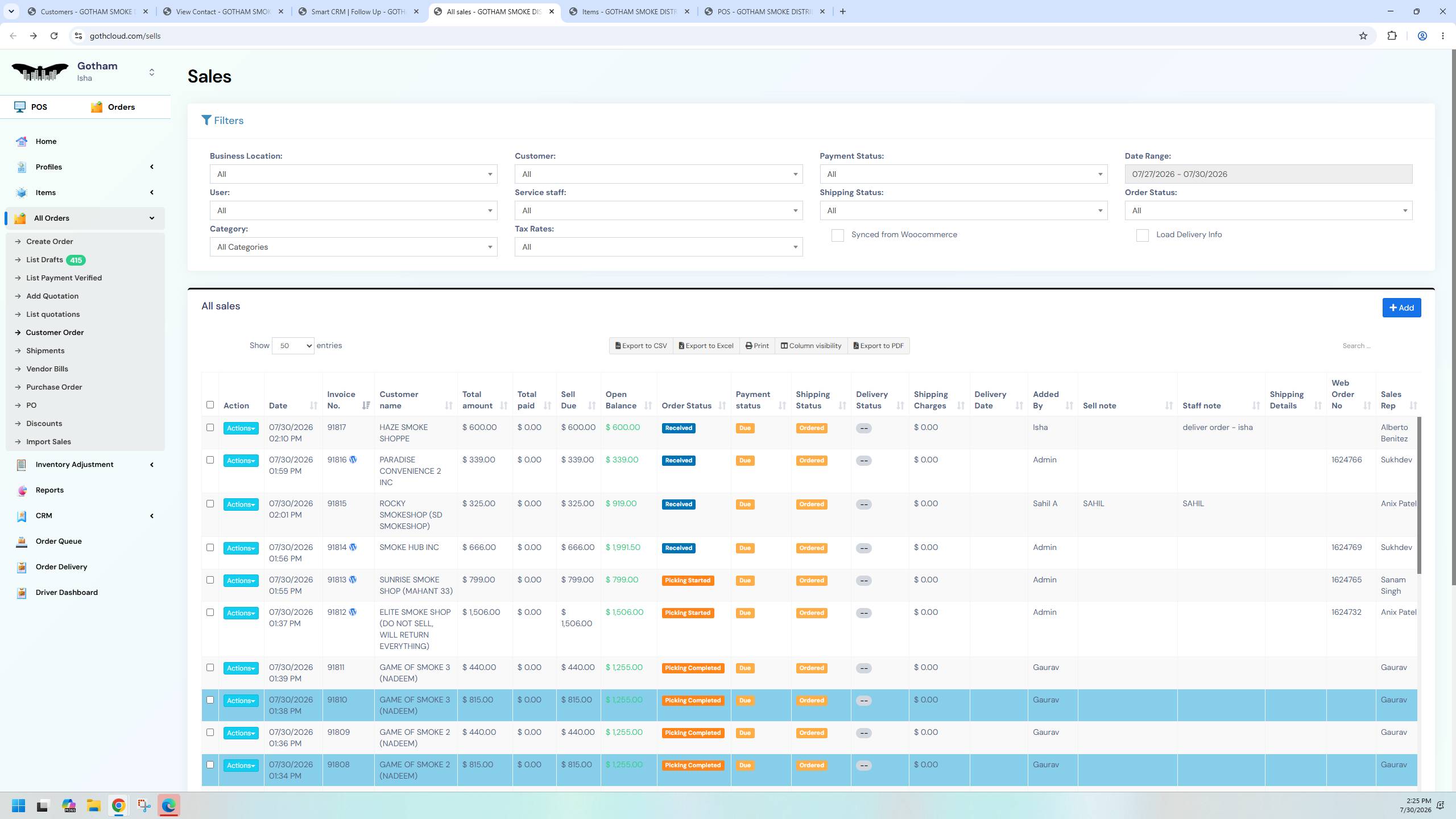Expand the Show entries dropdown
The width and height of the screenshot is (1456, 819).
click(x=293, y=346)
